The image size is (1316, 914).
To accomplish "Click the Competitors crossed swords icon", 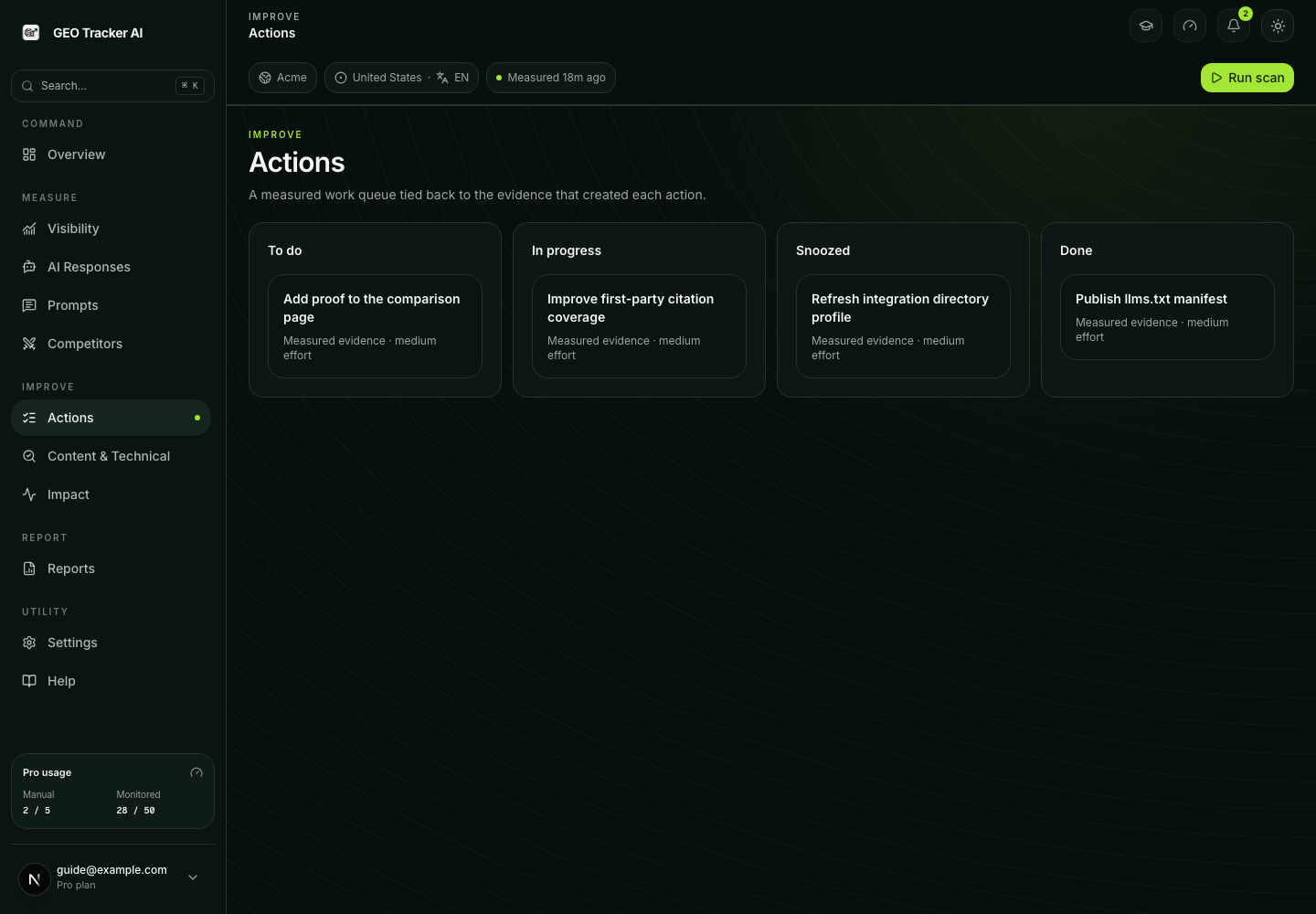I will click(29, 344).
